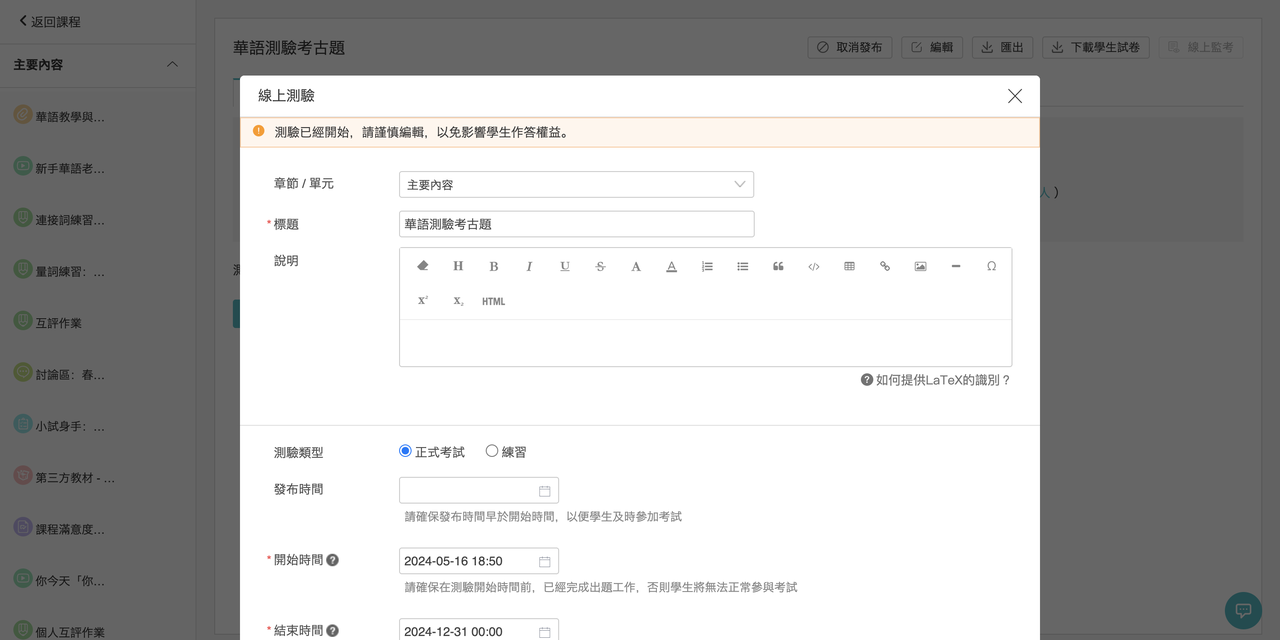Open the special characters omega tool

click(x=992, y=266)
